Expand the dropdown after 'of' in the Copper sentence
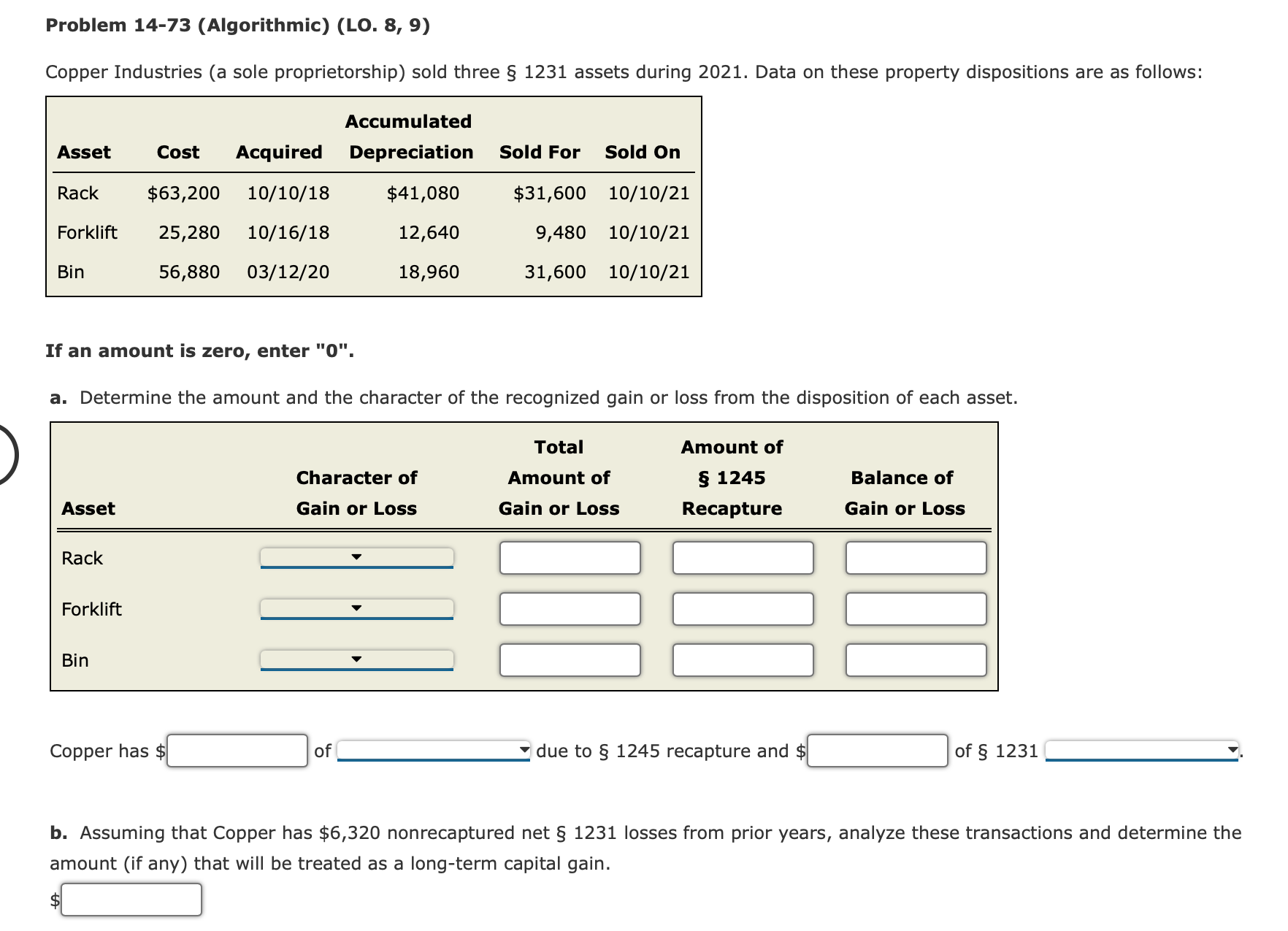Viewport: 1288px width, 931px height. click(x=432, y=750)
